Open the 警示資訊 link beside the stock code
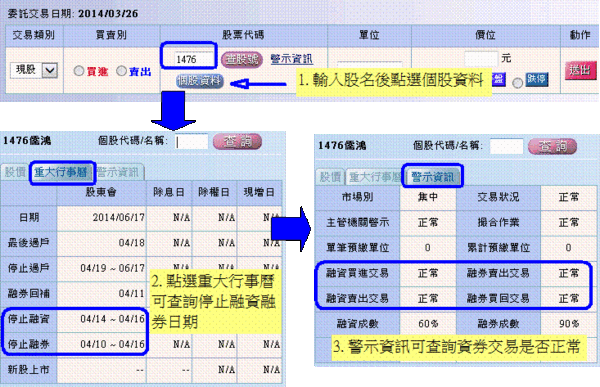 tap(292, 59)
